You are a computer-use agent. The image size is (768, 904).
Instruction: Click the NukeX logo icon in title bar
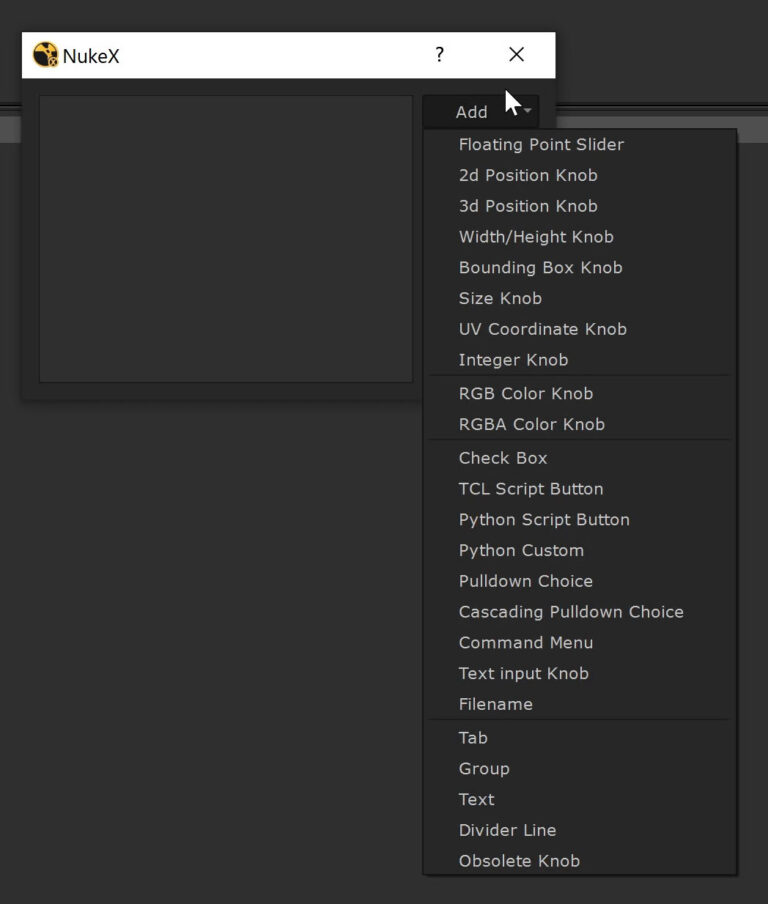(x=46, y=55)
